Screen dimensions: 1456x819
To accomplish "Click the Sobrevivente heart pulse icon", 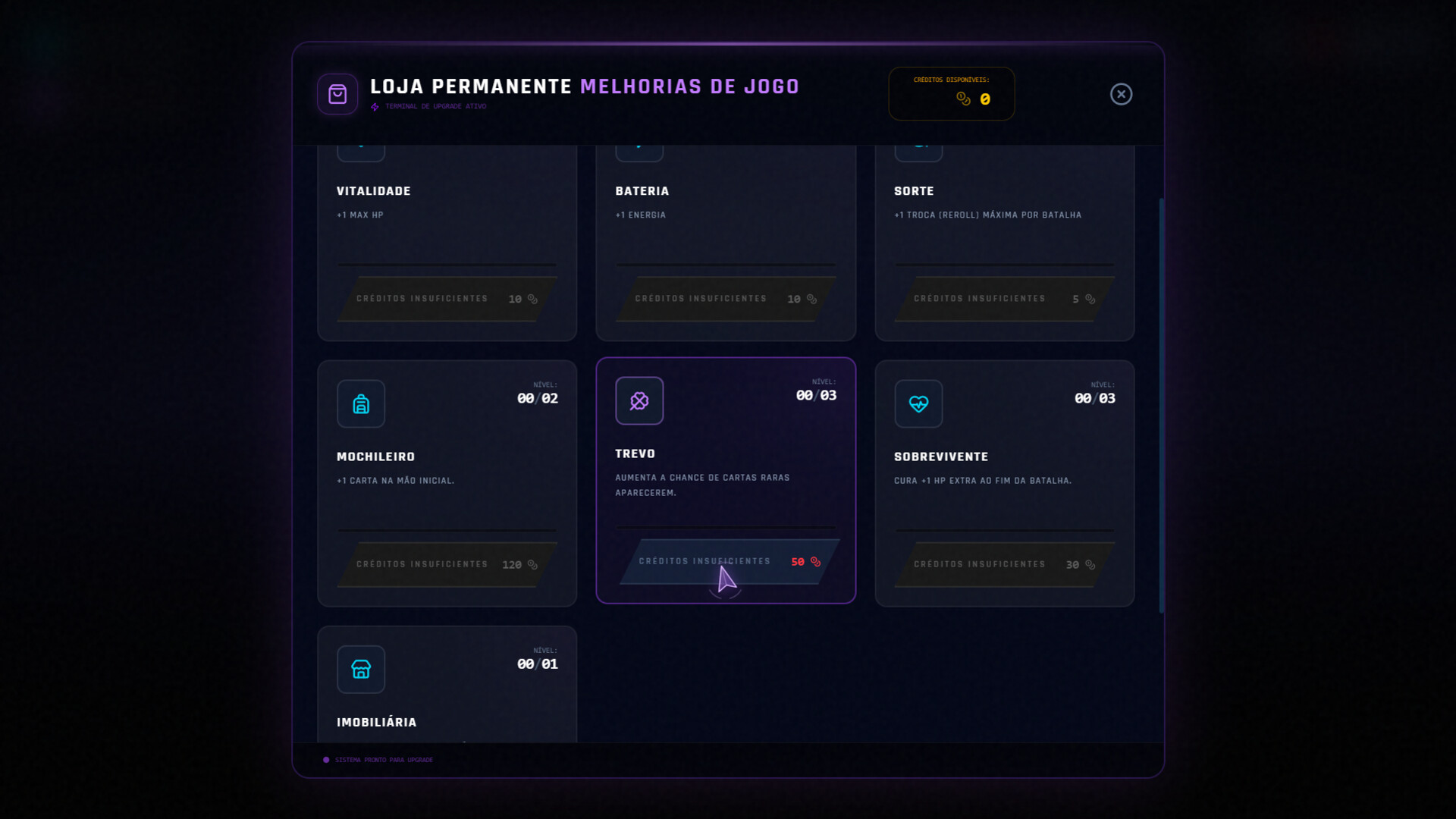I will coord(918,404).
